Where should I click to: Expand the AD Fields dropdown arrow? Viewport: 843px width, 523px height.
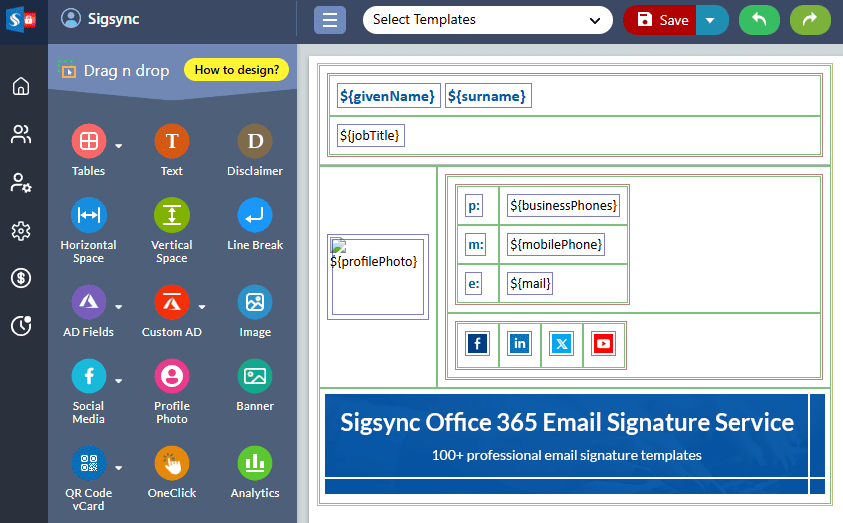coord(119,307)
